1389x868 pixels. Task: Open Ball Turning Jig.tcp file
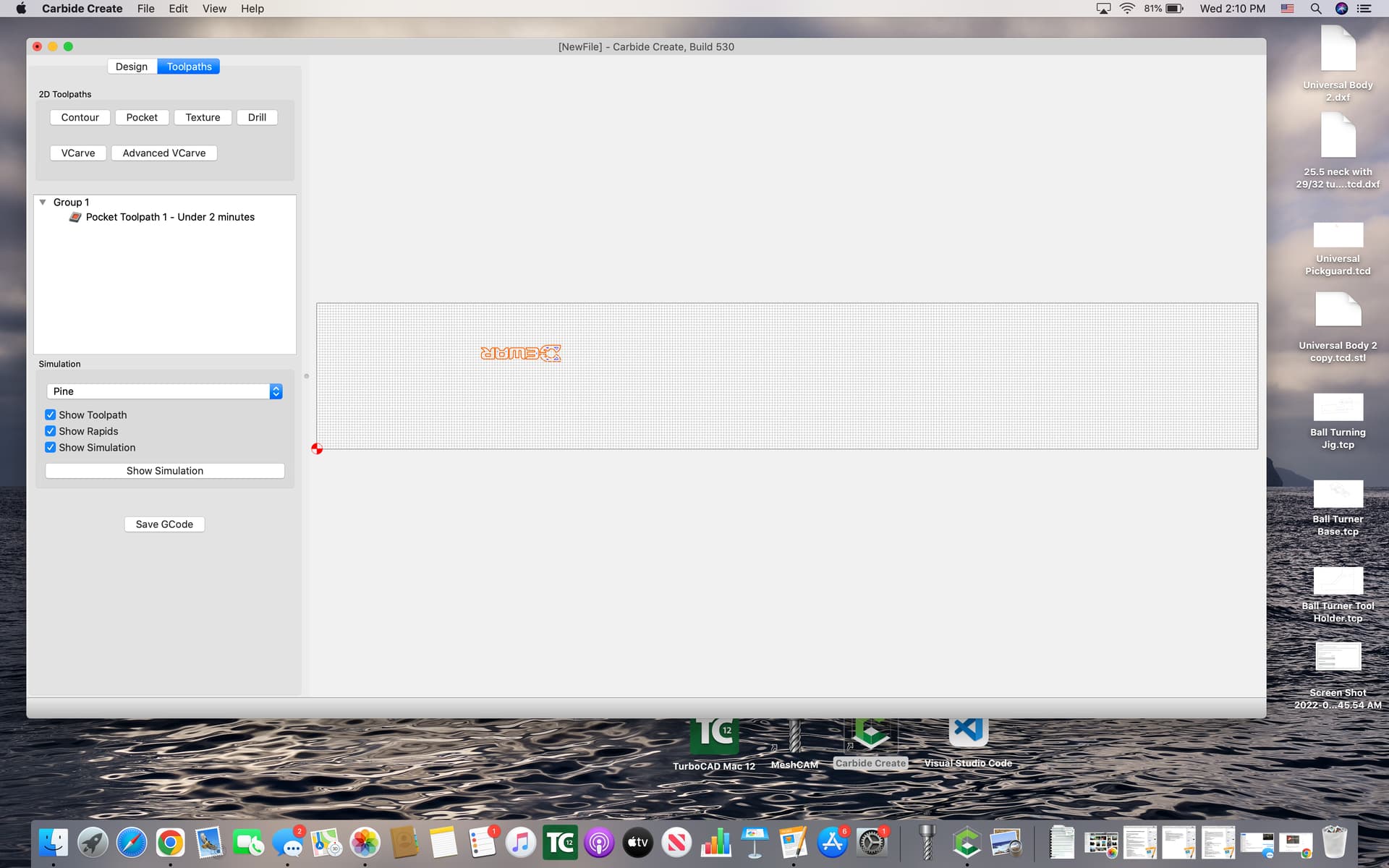[x=1338, y=408]
